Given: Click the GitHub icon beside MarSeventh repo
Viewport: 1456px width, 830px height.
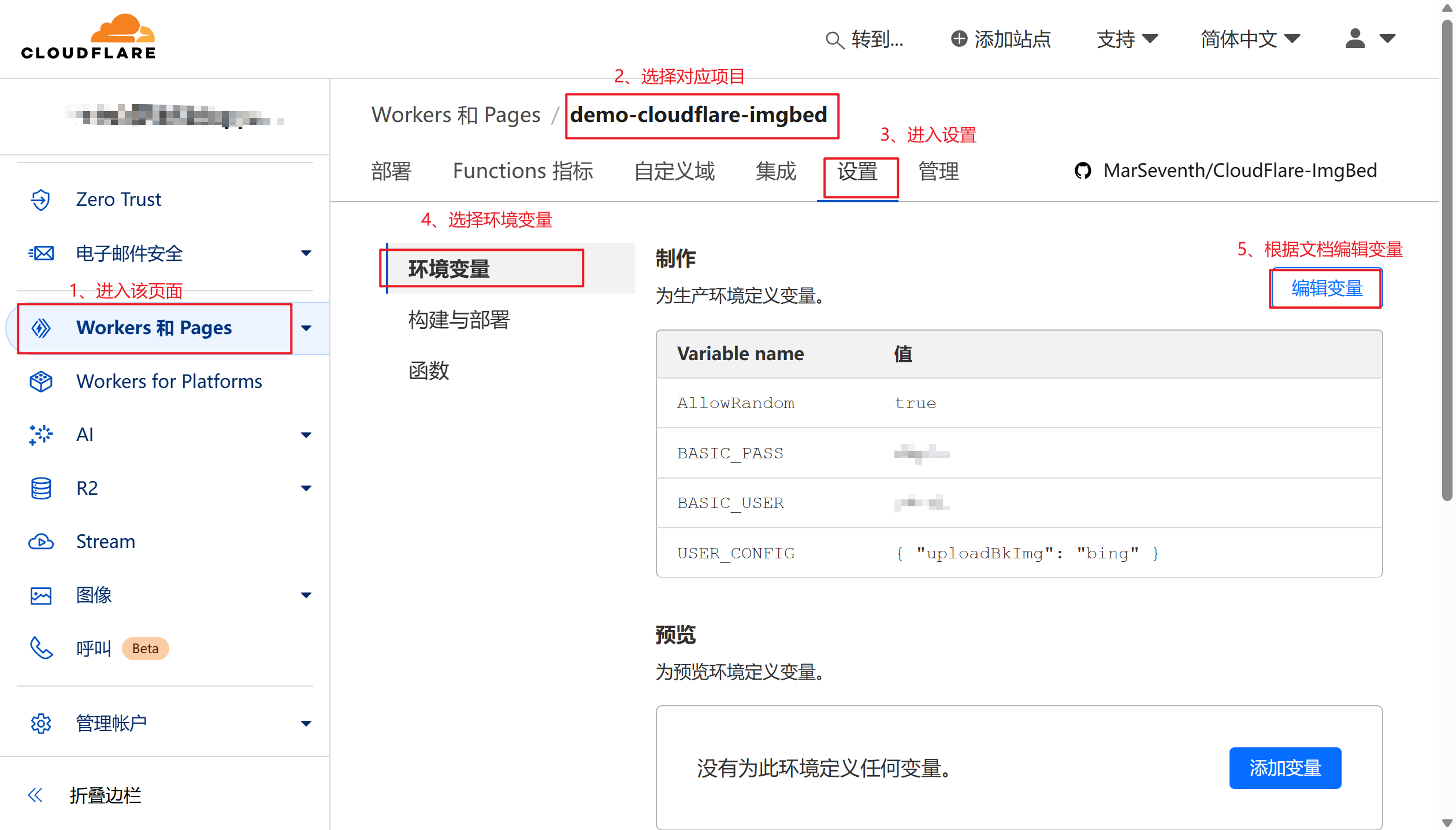Looking at the screenshot, I should pyautogui.click(x=1083, y=171).
